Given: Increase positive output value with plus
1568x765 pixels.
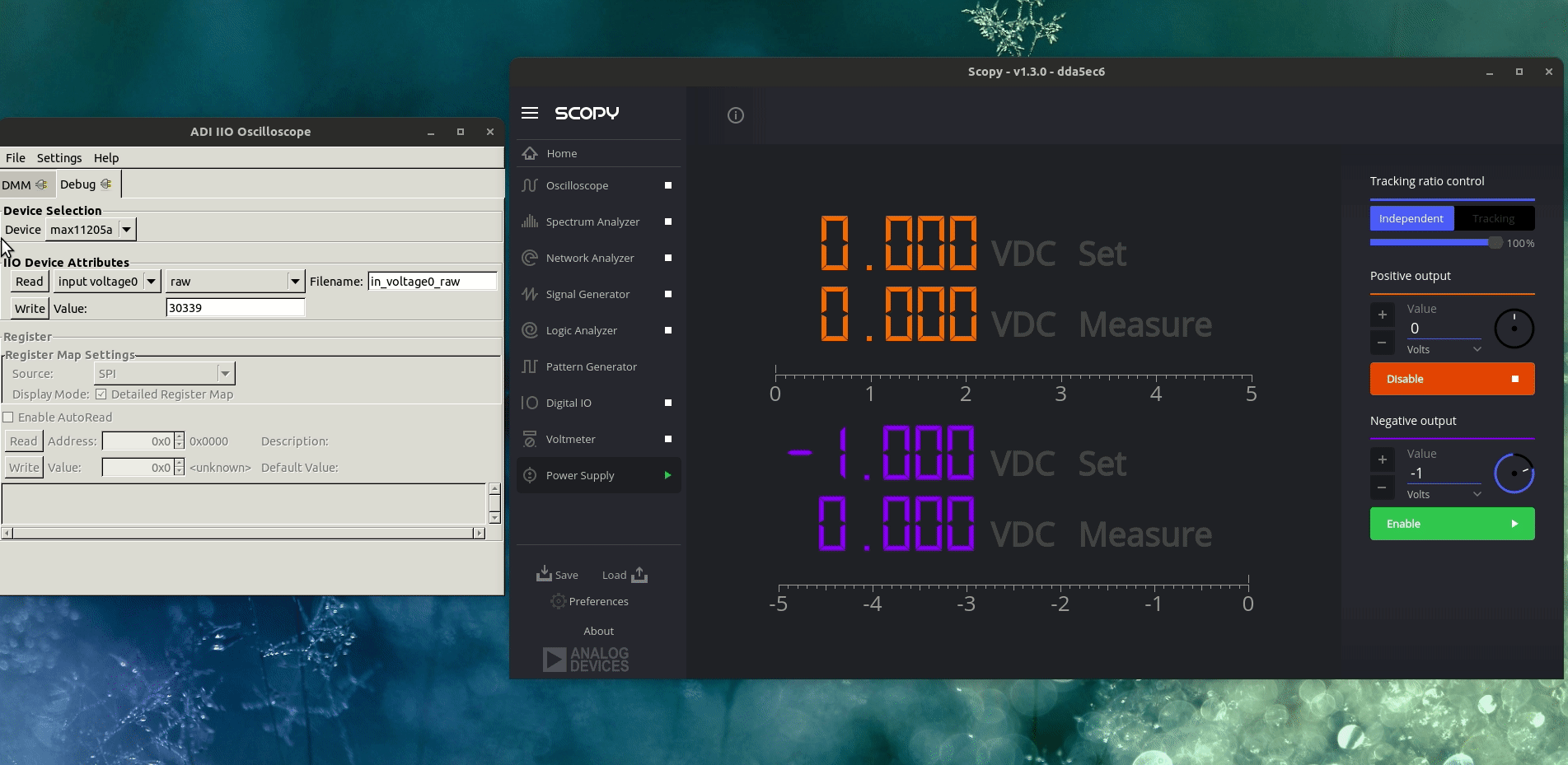Looking at the screenshot, I should 1383,315.
